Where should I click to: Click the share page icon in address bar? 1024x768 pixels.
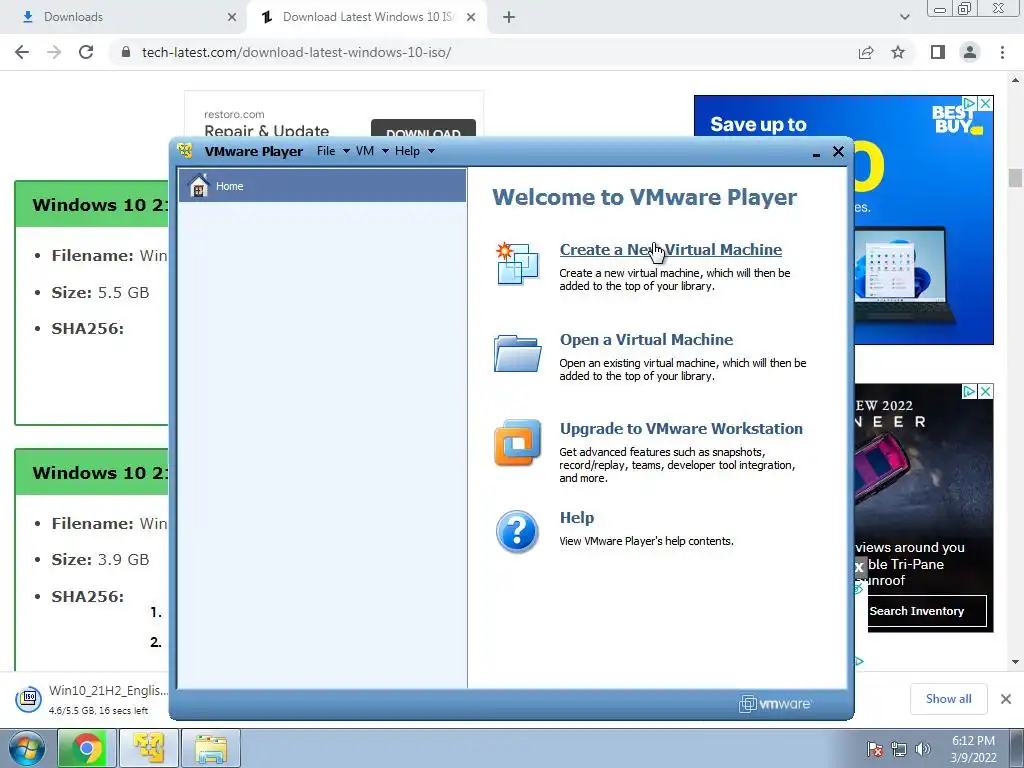pos(866,52)
